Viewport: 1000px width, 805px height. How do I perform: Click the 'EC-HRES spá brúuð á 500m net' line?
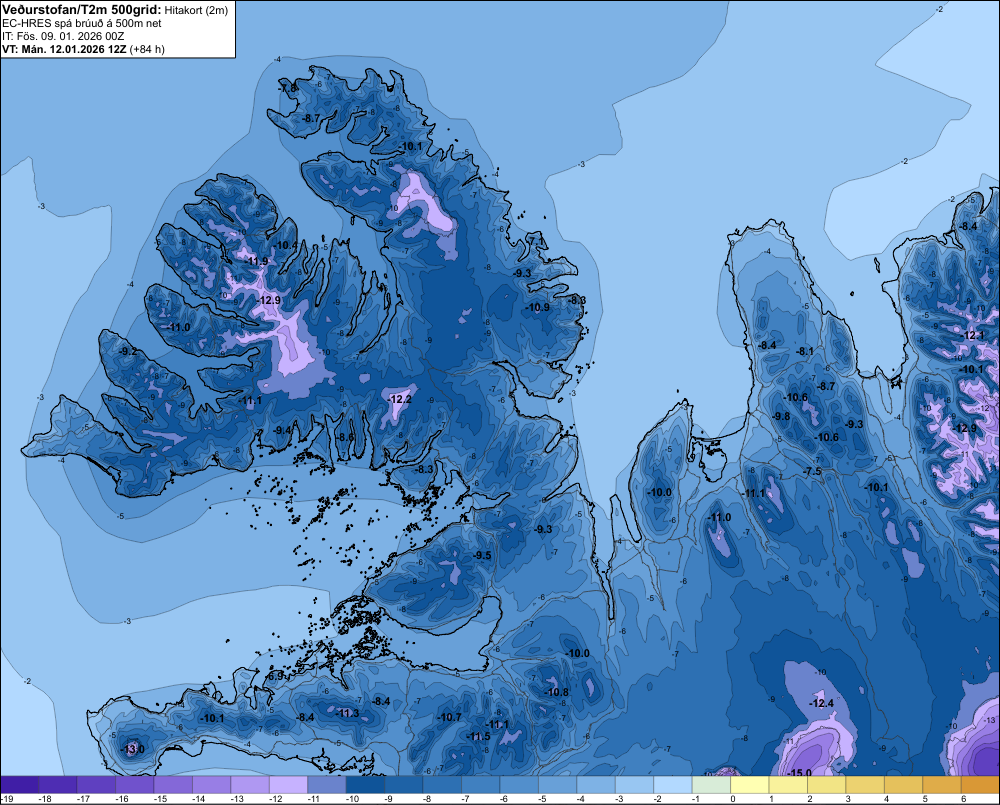[82, 23]
